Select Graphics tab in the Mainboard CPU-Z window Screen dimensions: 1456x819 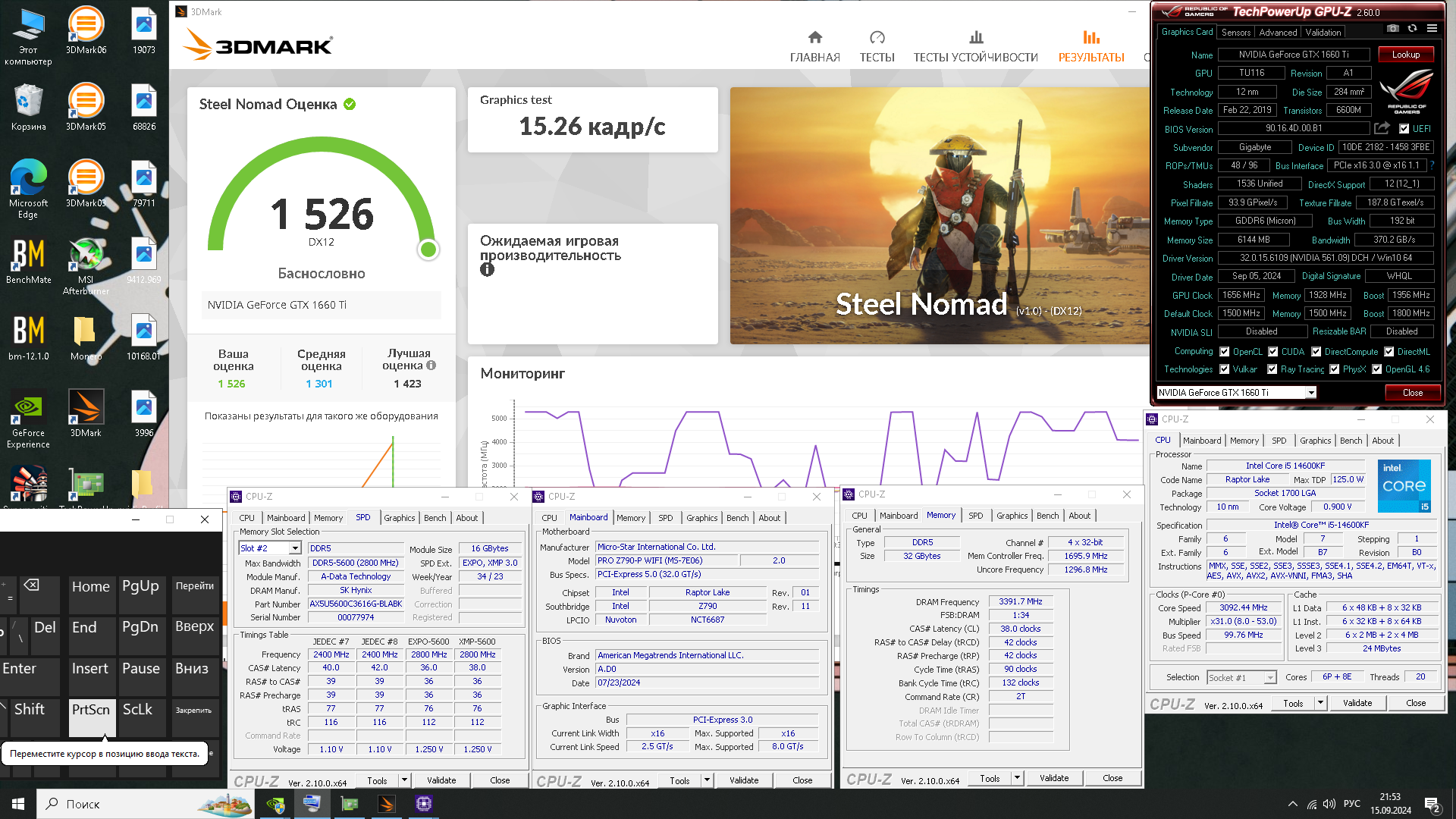tap(701, 518)
